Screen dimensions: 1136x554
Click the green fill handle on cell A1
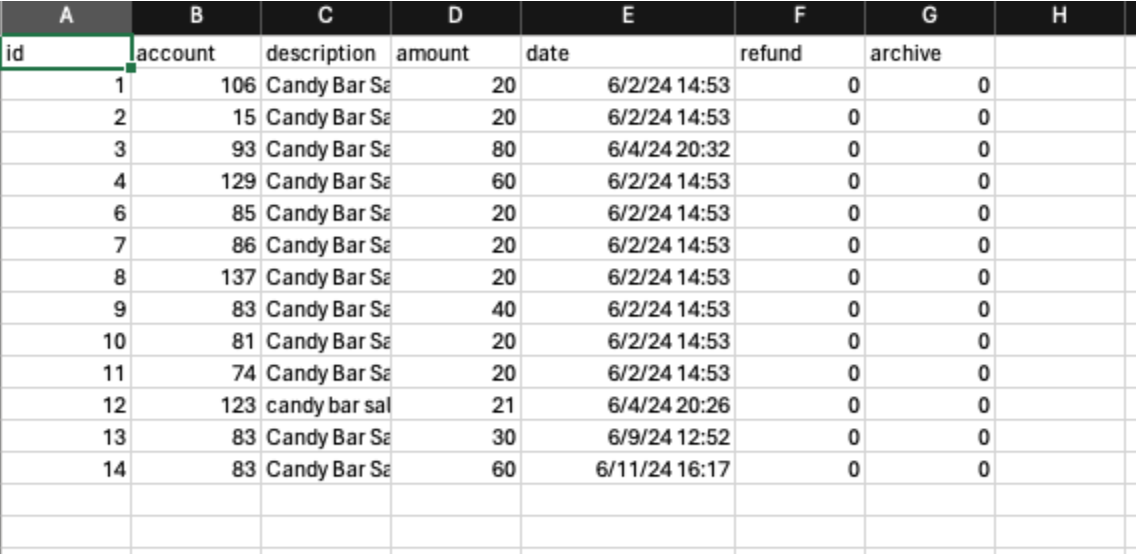pos(131,68)
